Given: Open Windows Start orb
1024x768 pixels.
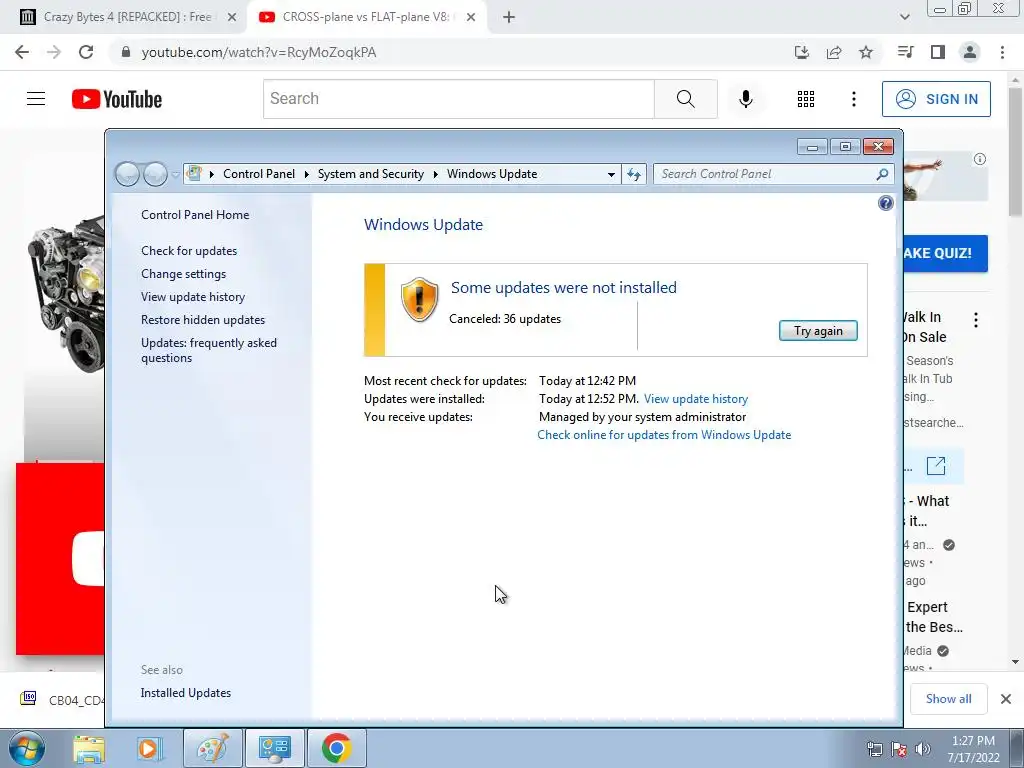Looking at the screenshot, I should click(x=26, y=748).
